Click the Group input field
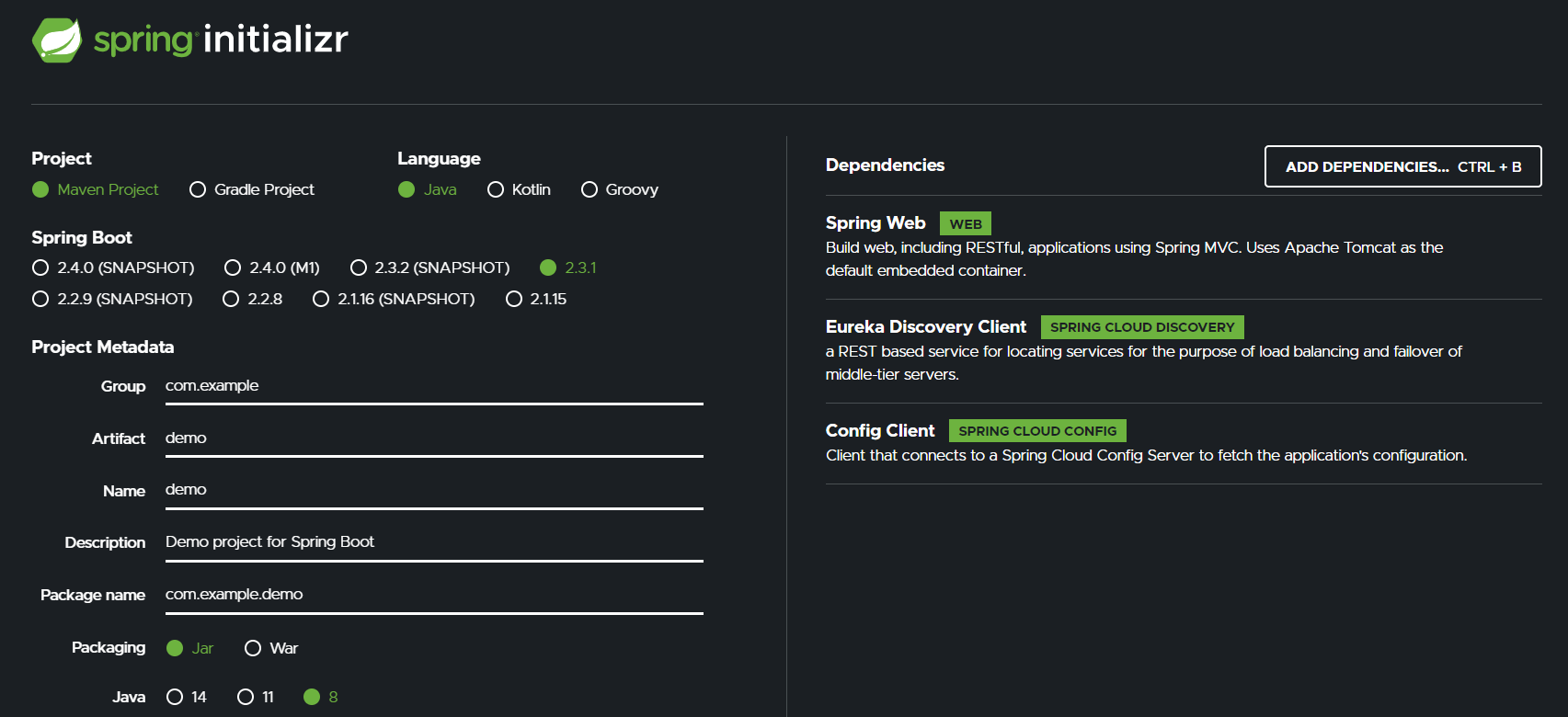The width and height of the screenshot is (1568, 717). 433,386
